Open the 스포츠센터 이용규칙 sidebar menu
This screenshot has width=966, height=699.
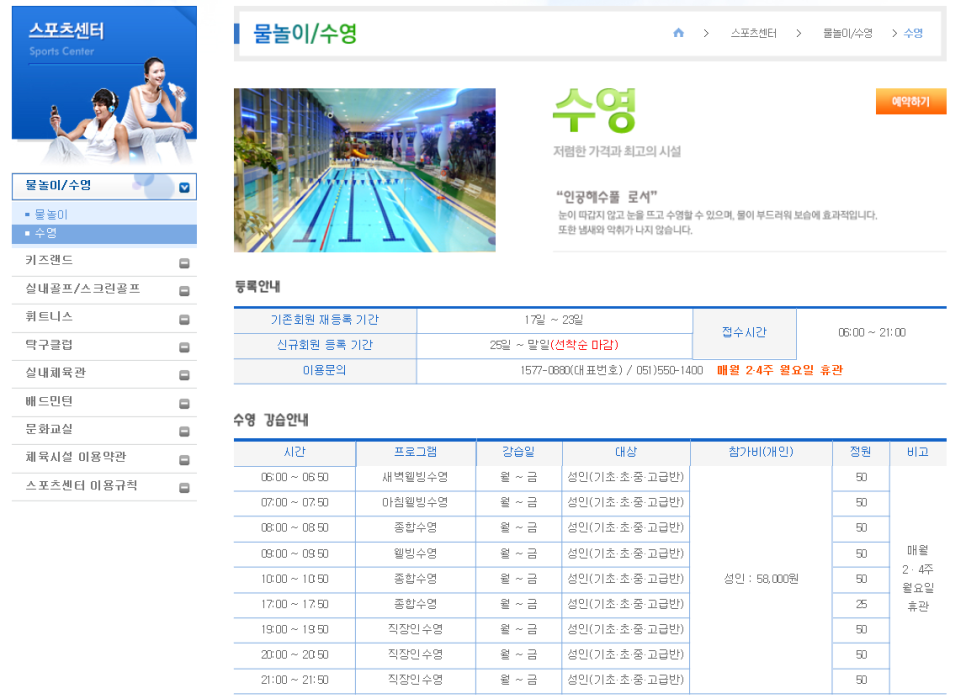(x=104, y=486)
